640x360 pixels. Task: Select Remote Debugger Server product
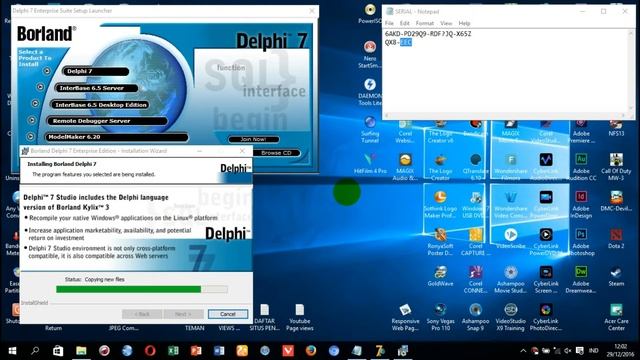(x=107, y=121)
